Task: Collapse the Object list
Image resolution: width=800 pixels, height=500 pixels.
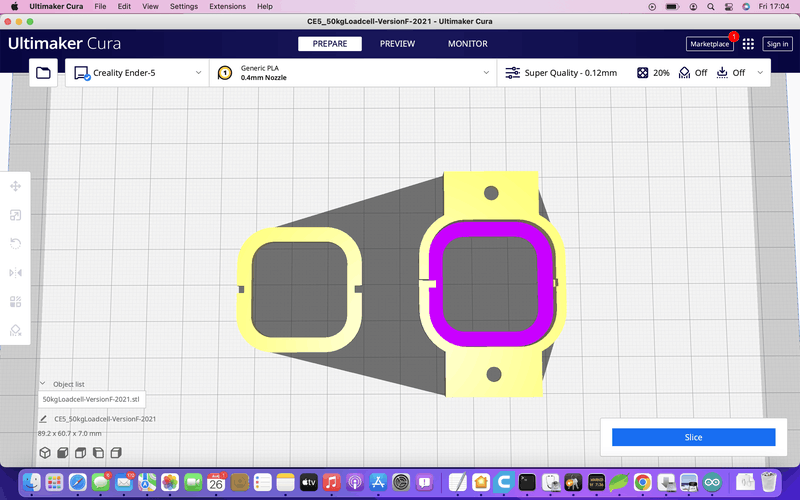Action: click(x=43, y=383)
